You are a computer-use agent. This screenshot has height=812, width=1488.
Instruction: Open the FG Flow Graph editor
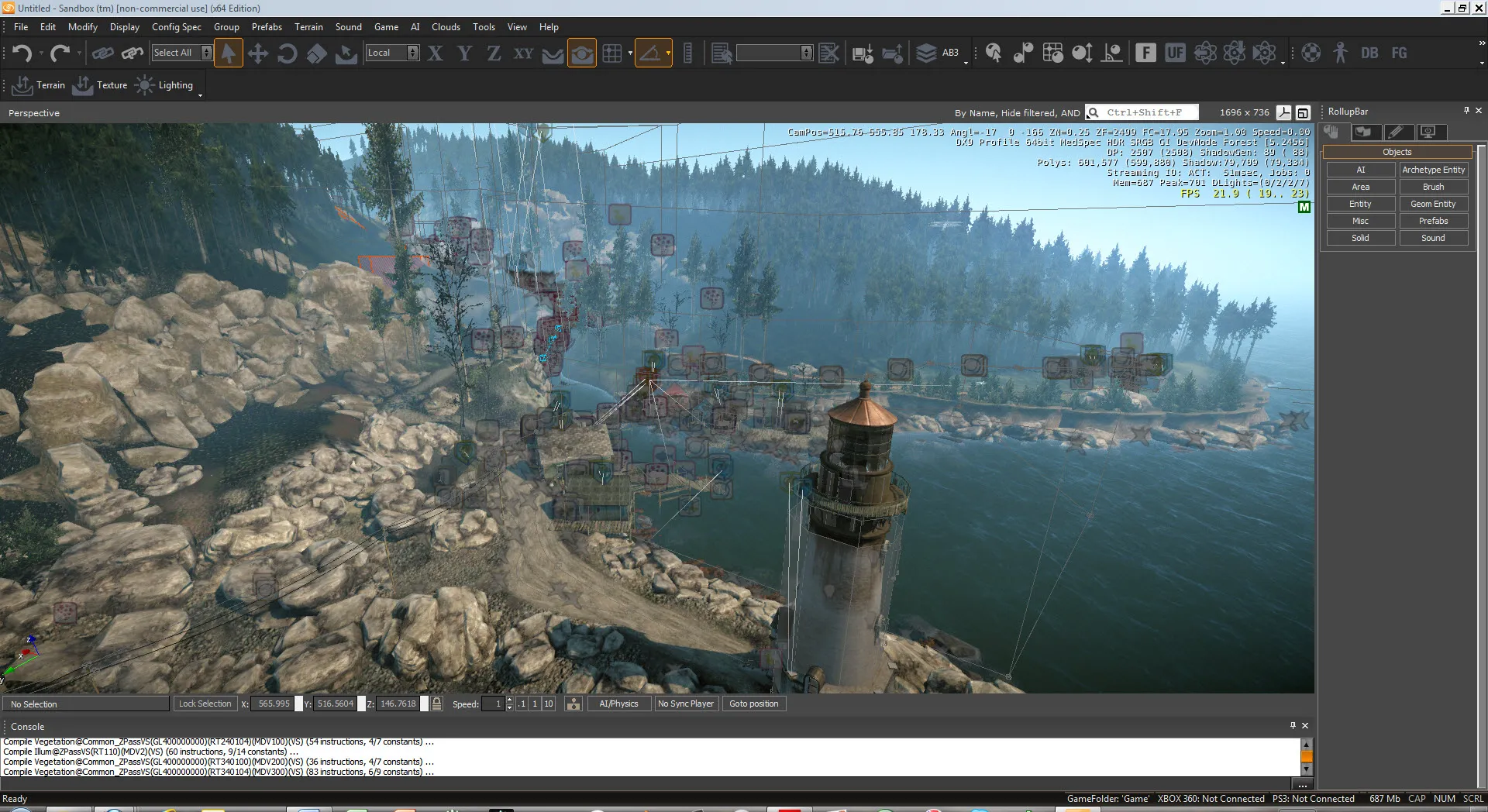pyautogui.click(x=1399, y=53)
